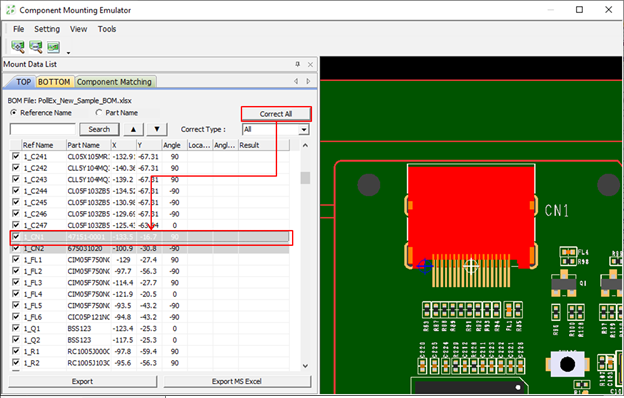Toggle the 1_FL3 row checkbox
Screen dimensions: 624x398
pos(16,282)
